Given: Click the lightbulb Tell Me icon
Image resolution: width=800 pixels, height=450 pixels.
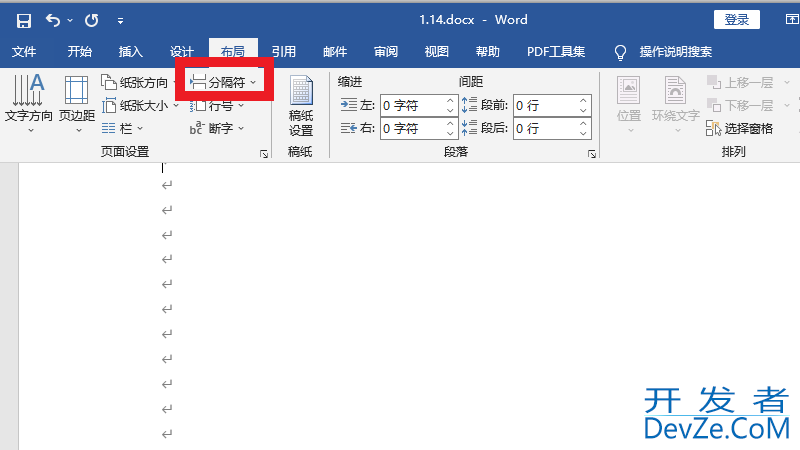Looking at the screenshot, I should [x=620, y=52].
